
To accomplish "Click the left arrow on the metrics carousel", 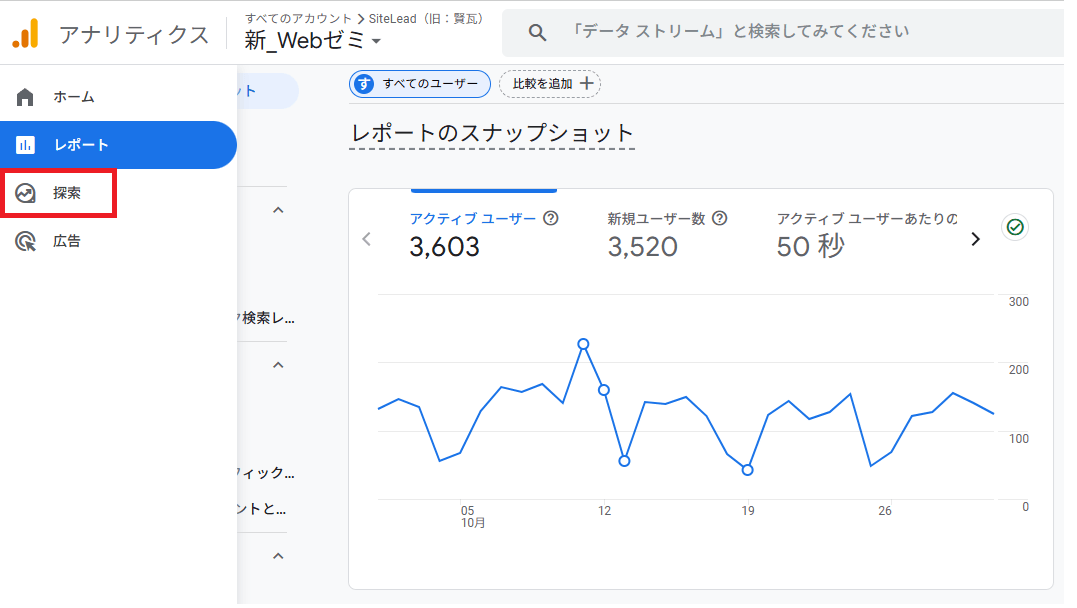I will (x=366, y=239).
